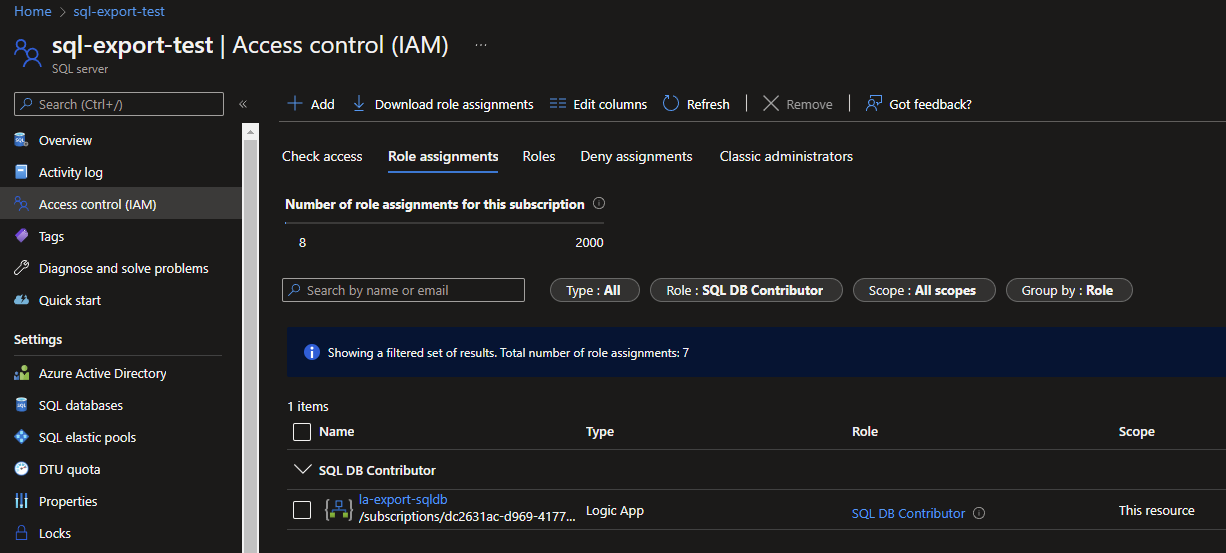
Task: Focus the Search (Ctrl+/) sidebar field
Action: tap(119, 104)
